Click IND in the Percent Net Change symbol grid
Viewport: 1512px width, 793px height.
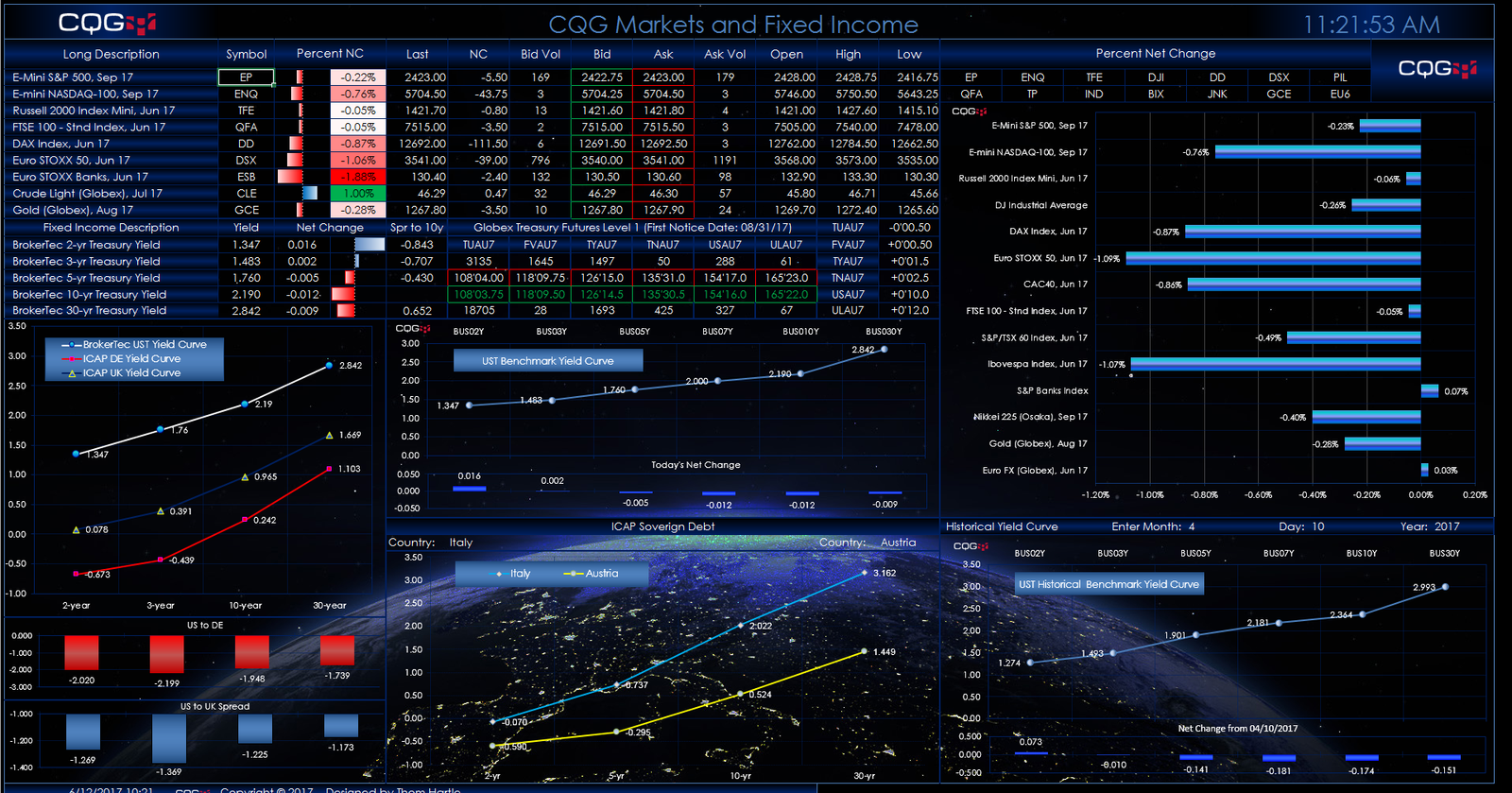(x=1094, y=94)
